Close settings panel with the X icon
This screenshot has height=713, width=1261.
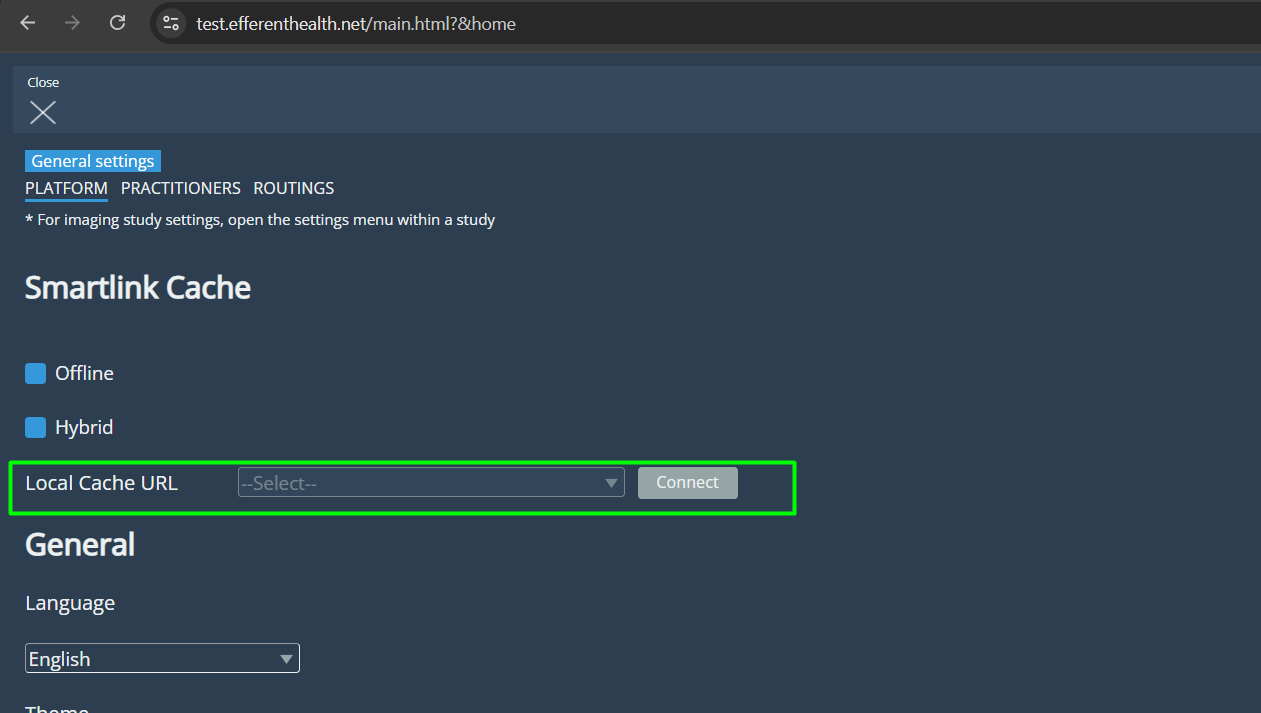point(43,112)
